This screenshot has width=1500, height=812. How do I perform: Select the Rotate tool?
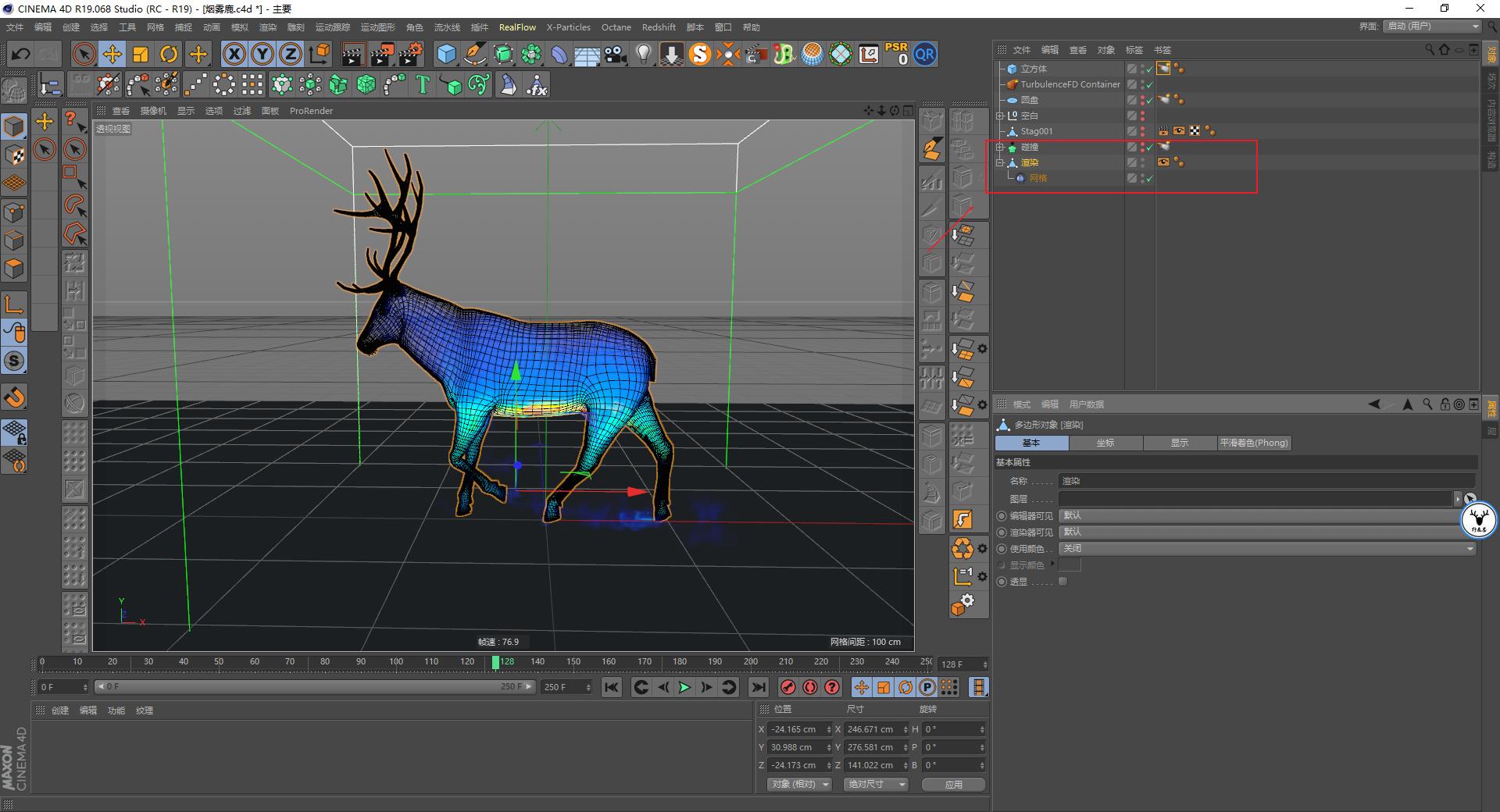click(170, 54)
